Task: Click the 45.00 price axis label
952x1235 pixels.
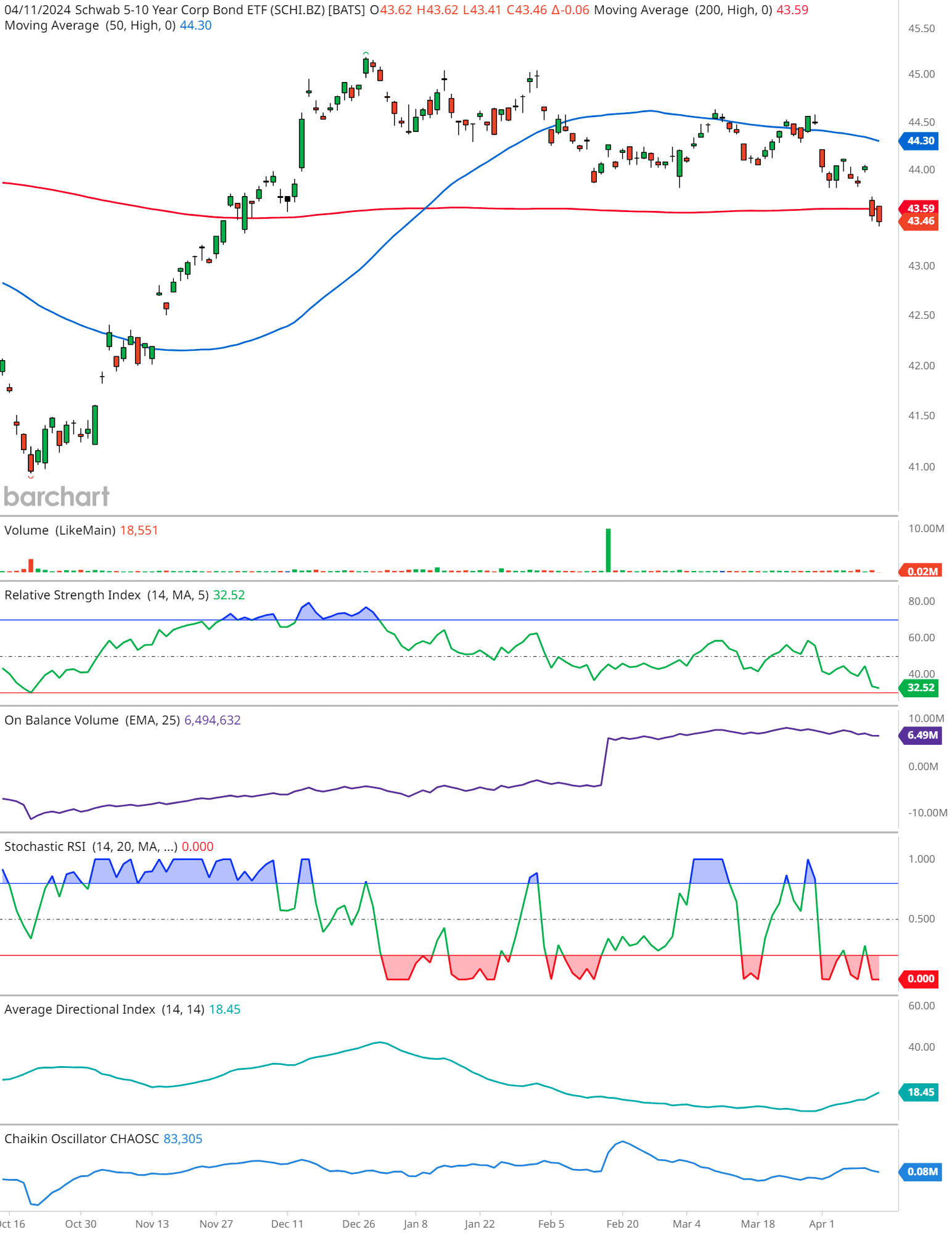Action: [x=921, y=74]
